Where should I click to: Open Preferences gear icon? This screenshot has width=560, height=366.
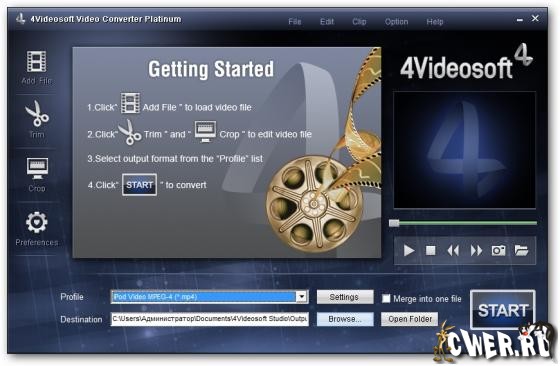(x=36, y=223)
